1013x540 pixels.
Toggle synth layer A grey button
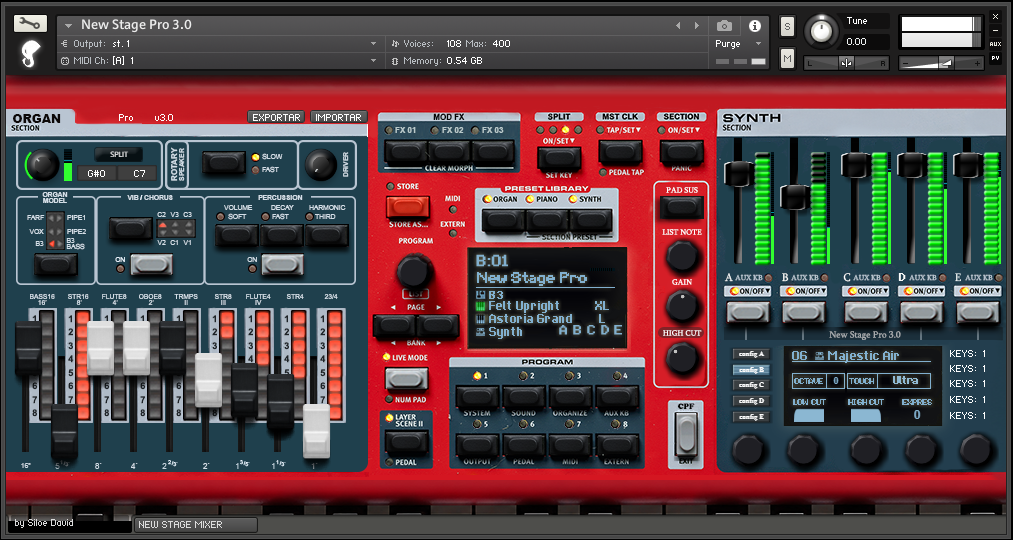(747, 312)
